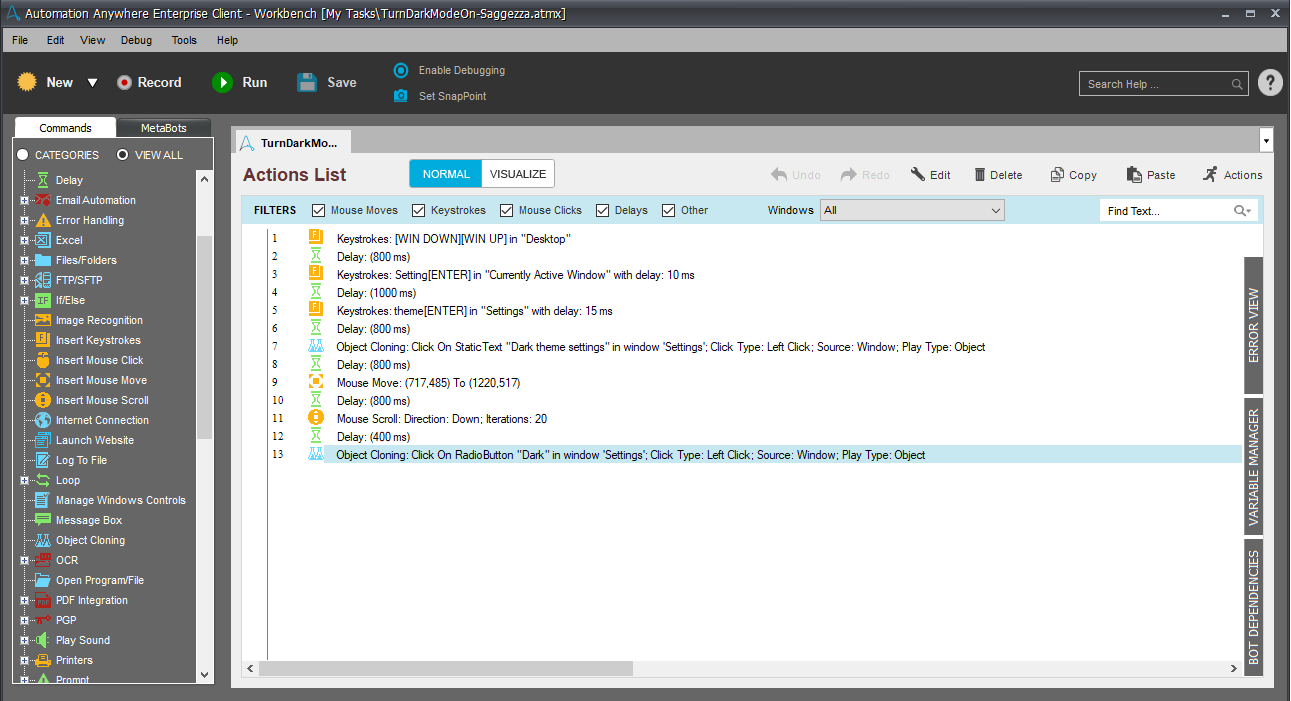
Task: Select the Object Cloning command icon
Action: [x=43, y=540]
